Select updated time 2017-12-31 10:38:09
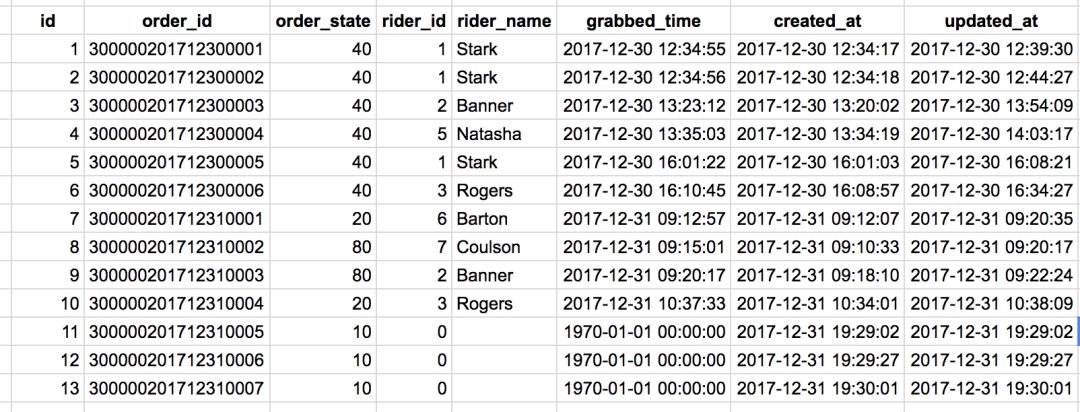This screenshot has width=1080, height=412. click(x=990, y=304)
